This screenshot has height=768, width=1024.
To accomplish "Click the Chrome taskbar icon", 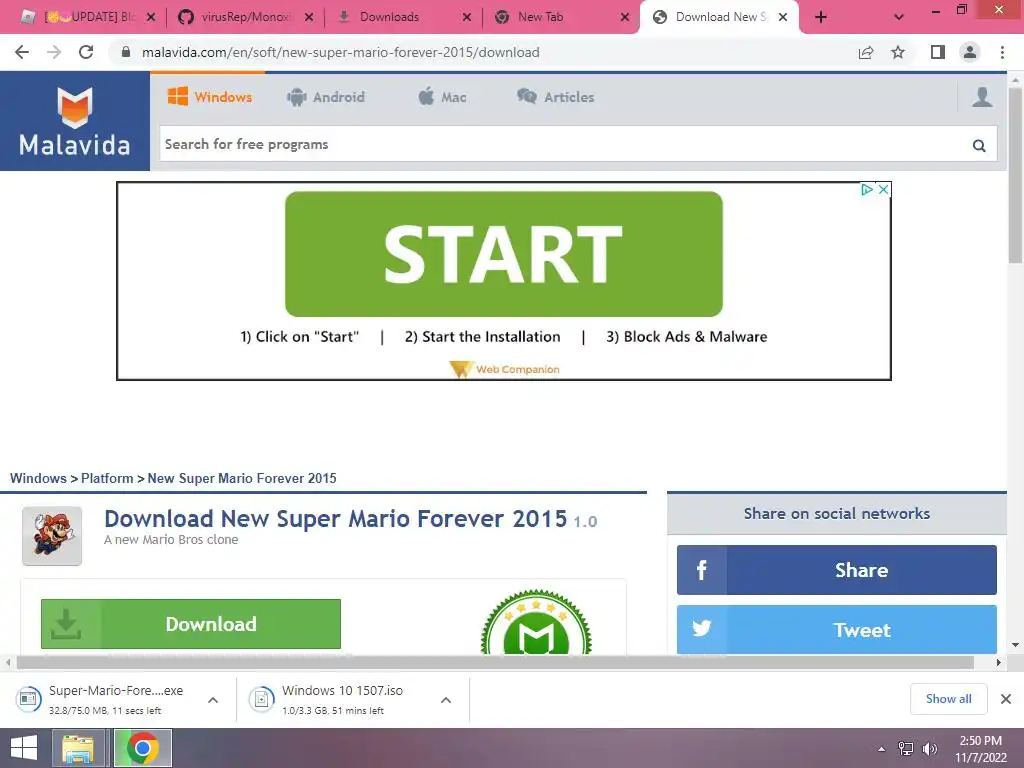I will [143, 748].
